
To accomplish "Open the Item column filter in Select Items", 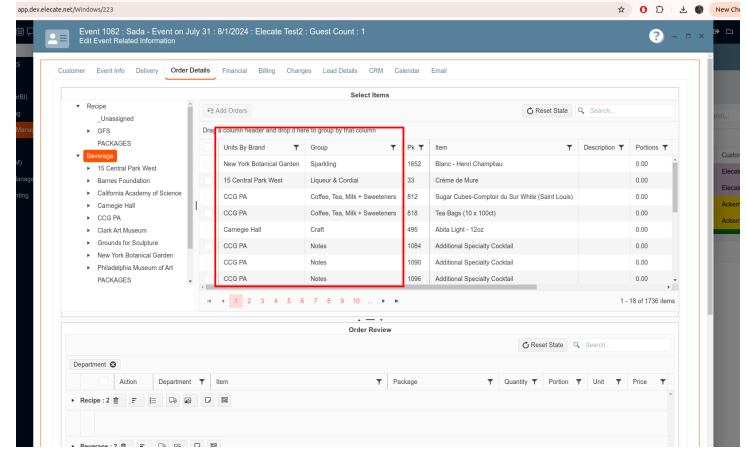I will pos(569,147).
